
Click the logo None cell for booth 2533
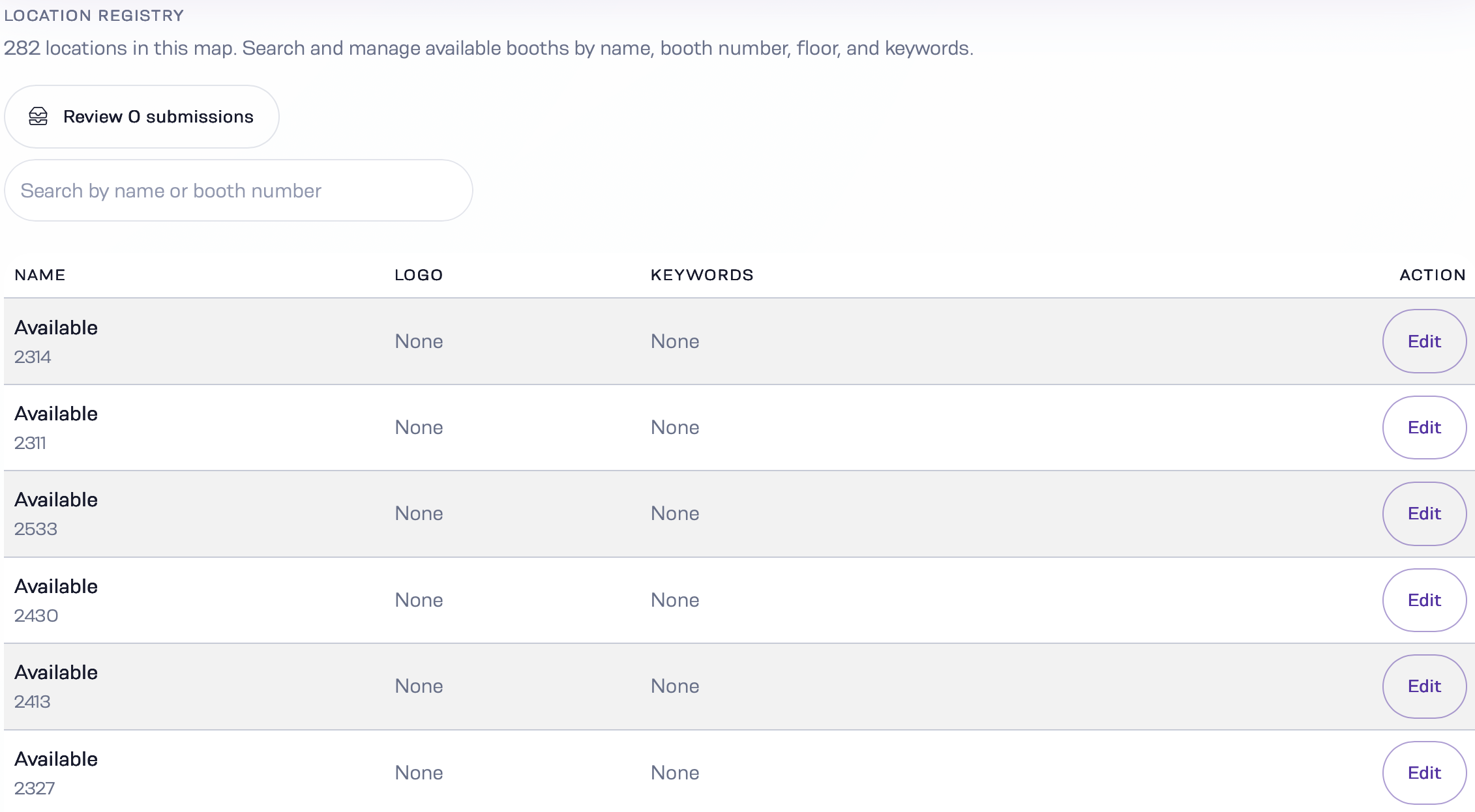click(419, 514)
